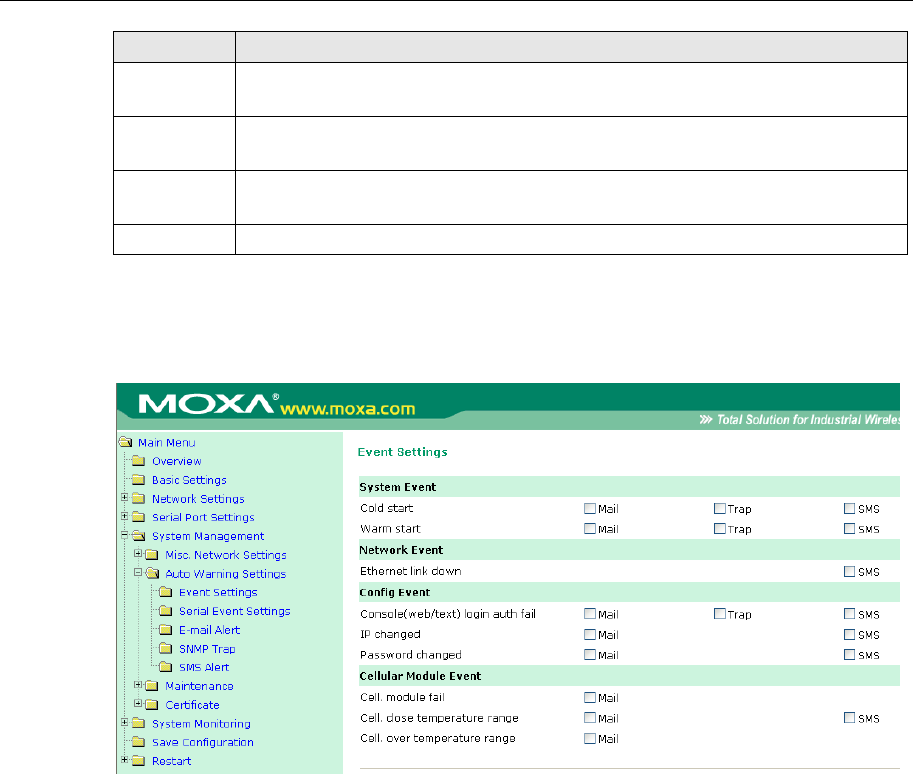The height and width of the screenshot is (774, 913).
Task: Expand the Restart tree node
Action: click(125, 759)
